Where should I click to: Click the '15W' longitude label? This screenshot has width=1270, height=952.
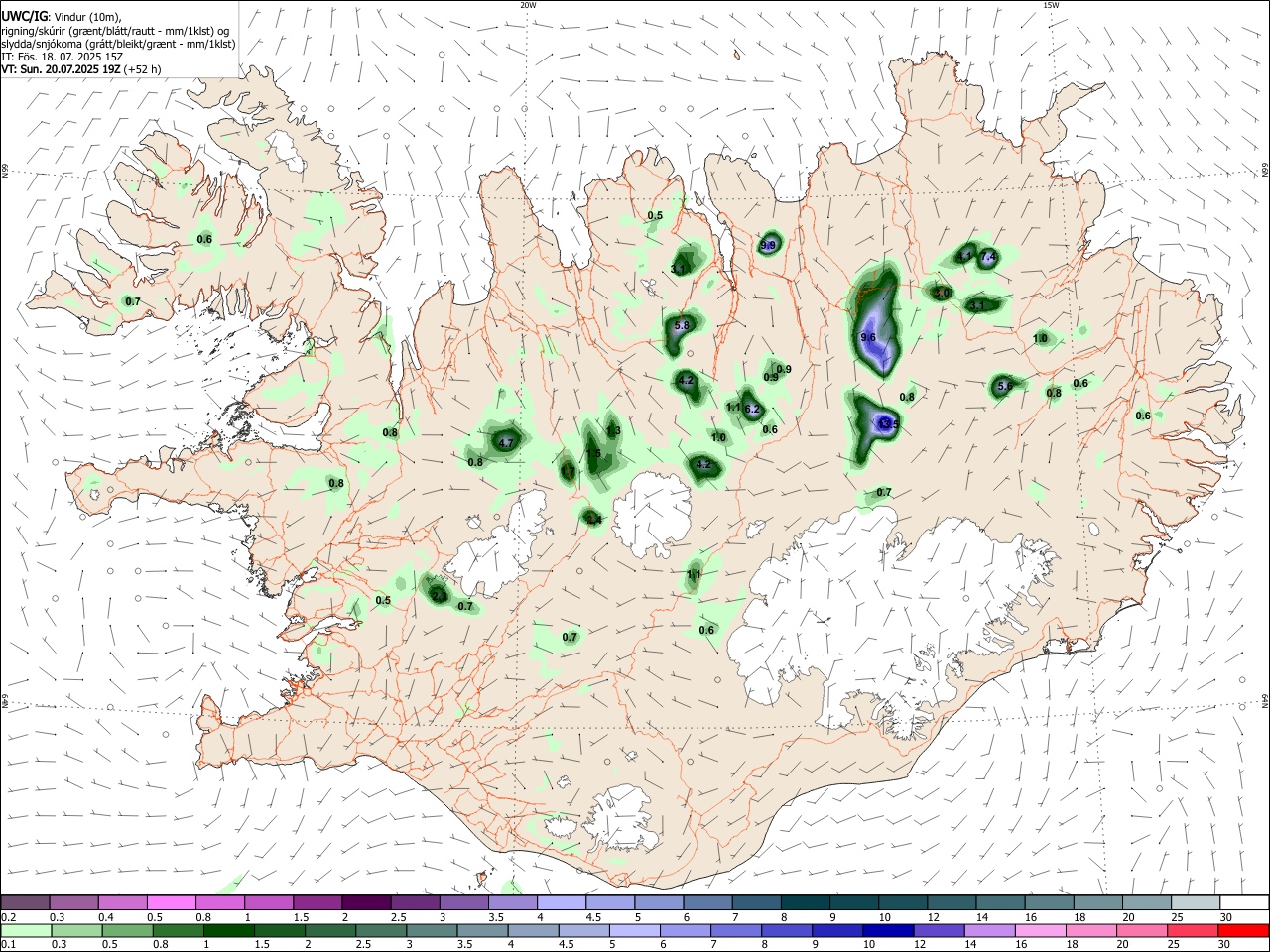pos(1050,5)
